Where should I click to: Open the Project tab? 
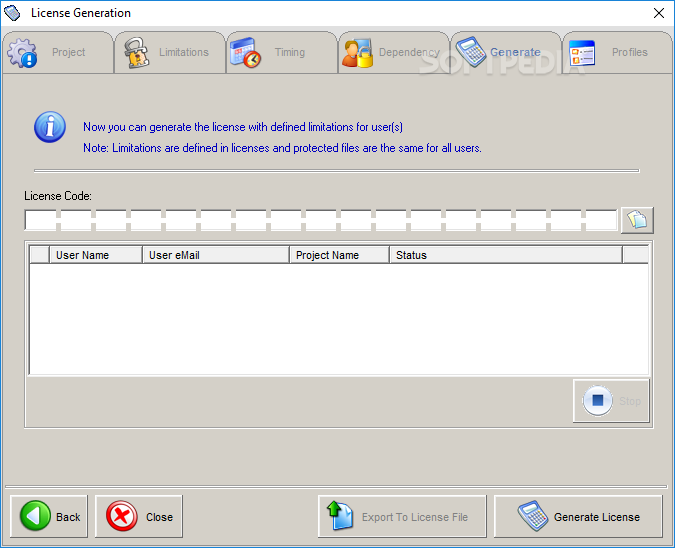[x=58, y=52]
